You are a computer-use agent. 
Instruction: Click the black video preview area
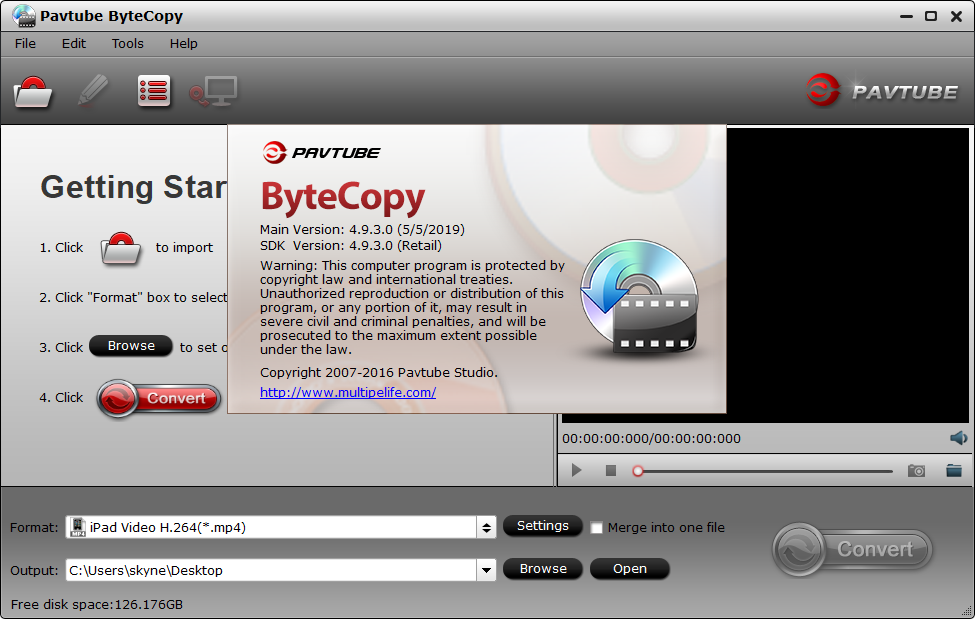[x=847, y=275]
